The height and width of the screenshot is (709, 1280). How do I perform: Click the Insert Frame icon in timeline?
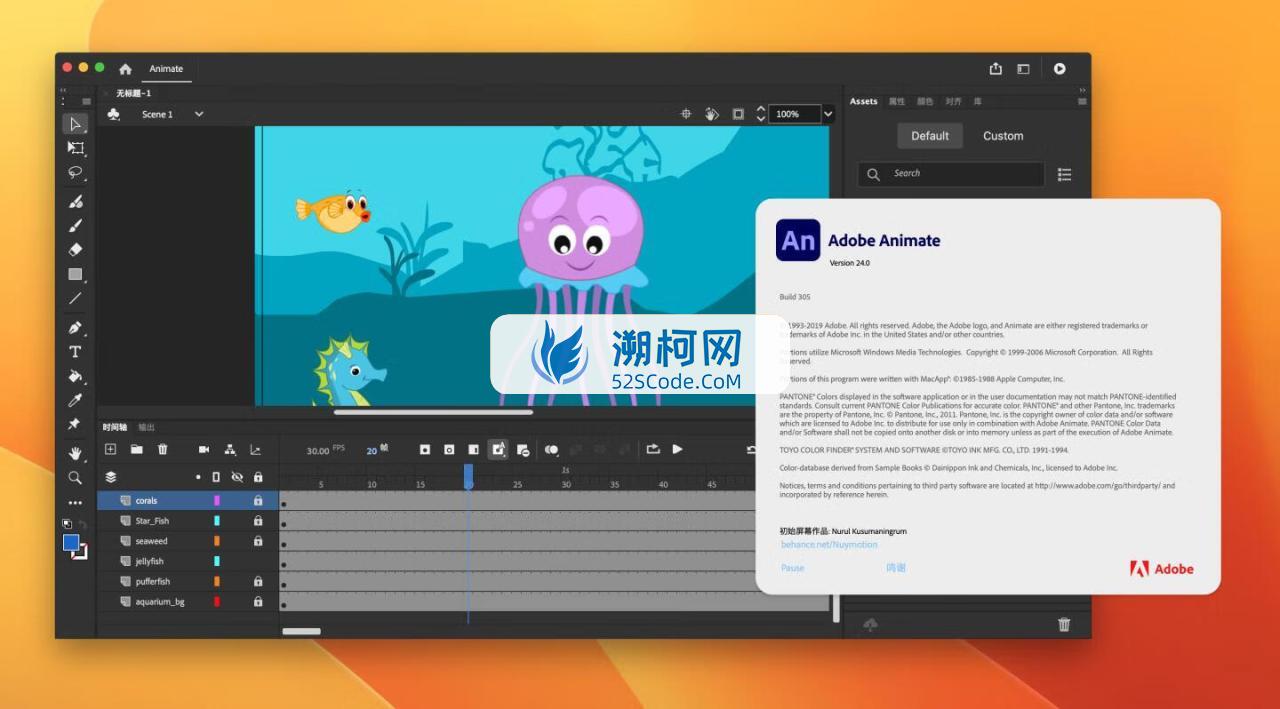tap(474, 450)
